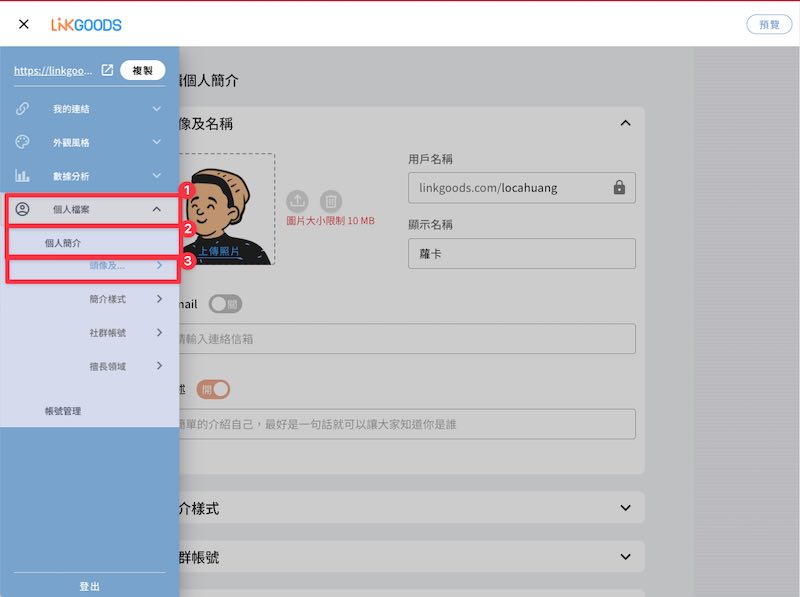
Task: Click the person icon for 個人檔案
Action: [22, 209]
